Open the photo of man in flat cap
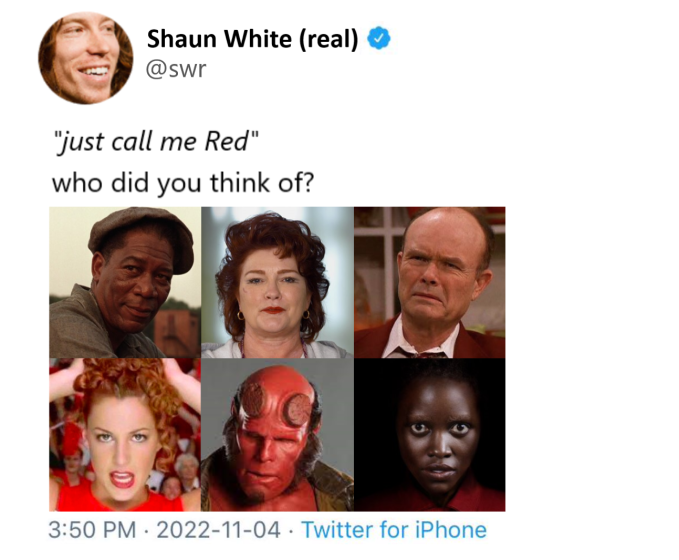 coord(125,282)
